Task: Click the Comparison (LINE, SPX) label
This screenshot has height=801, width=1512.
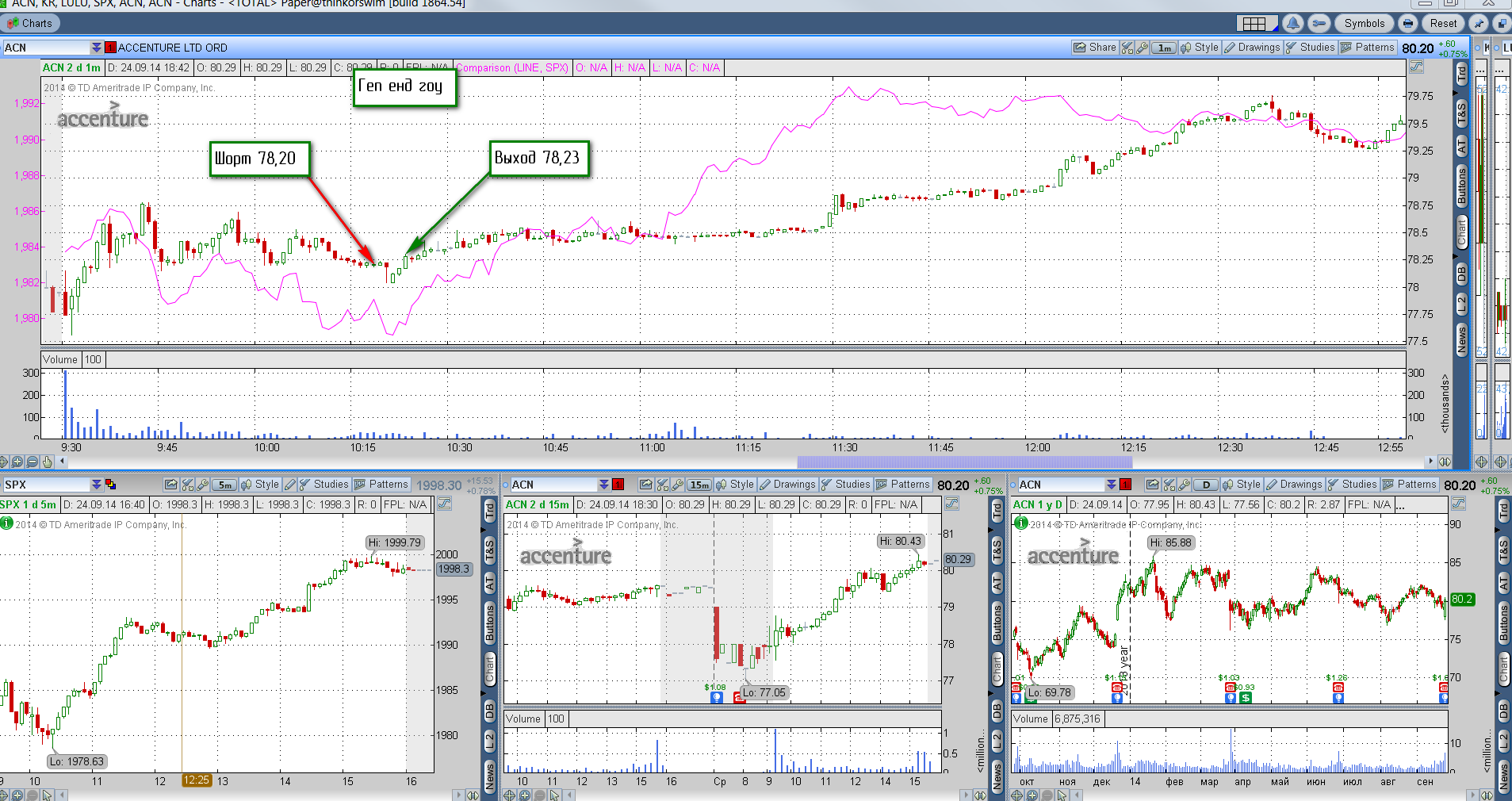Action: [511, 67]
